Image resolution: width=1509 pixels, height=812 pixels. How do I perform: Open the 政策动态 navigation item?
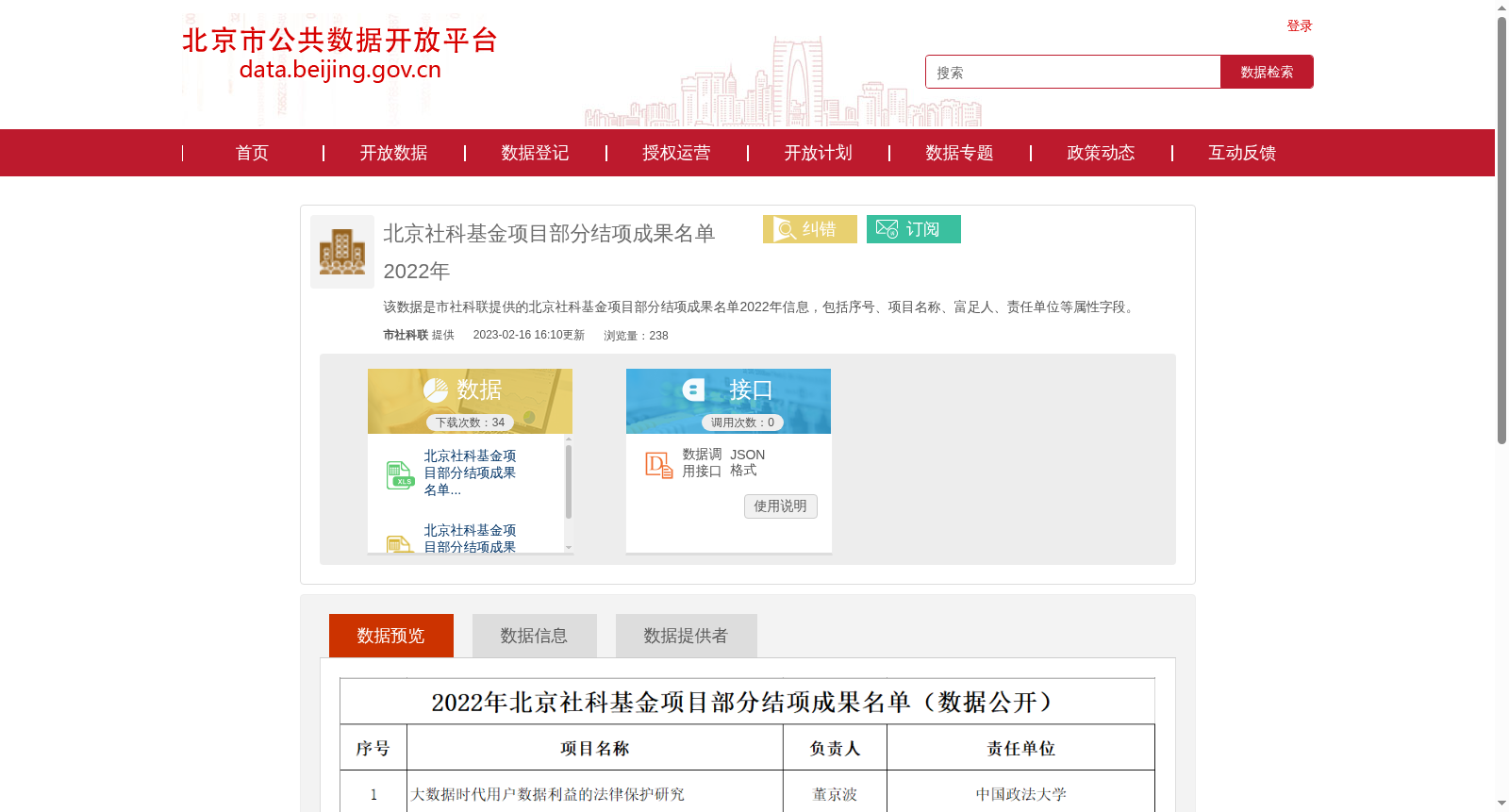tap(1101, 153)
